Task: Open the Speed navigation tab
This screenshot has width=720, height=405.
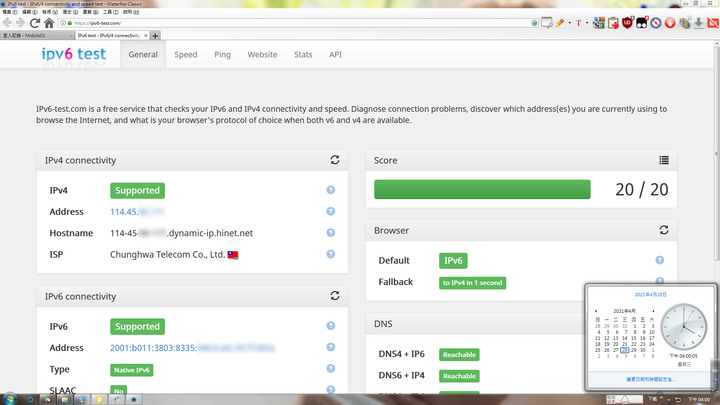Action: pyautogui.click(x=186, y=54)
